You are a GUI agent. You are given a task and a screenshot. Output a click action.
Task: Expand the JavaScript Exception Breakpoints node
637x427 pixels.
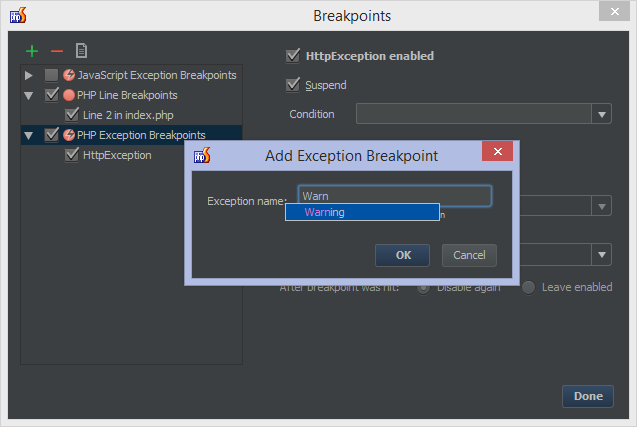[28, 75]
